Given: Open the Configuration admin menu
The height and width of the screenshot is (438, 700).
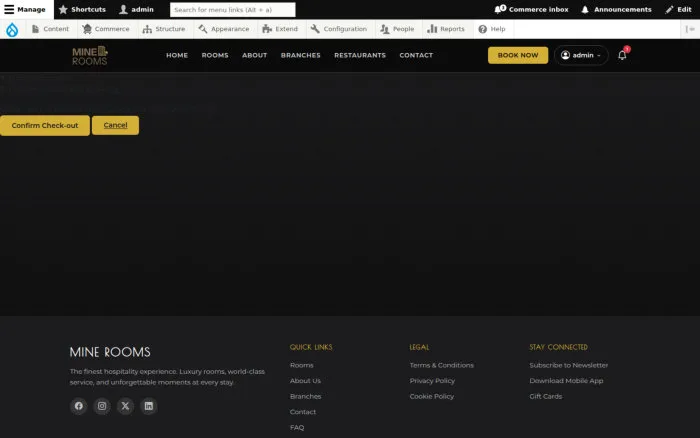Looking at the screenshot, I should click(x=339, y=29).
